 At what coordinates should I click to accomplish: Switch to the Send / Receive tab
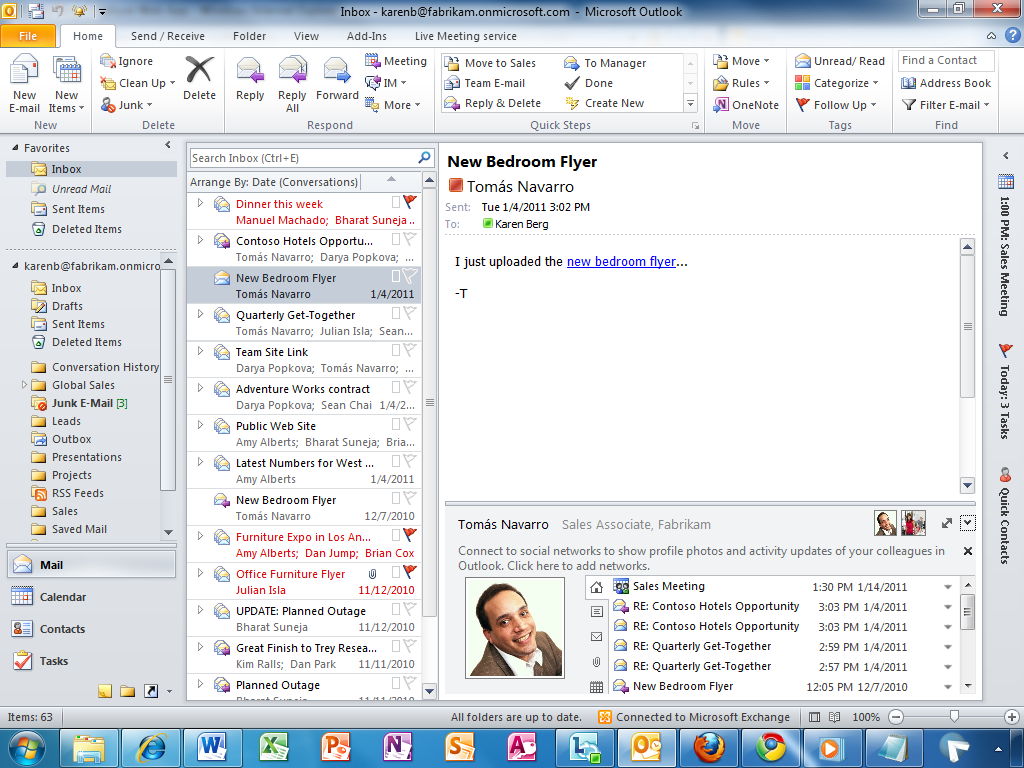coord(168,36)
